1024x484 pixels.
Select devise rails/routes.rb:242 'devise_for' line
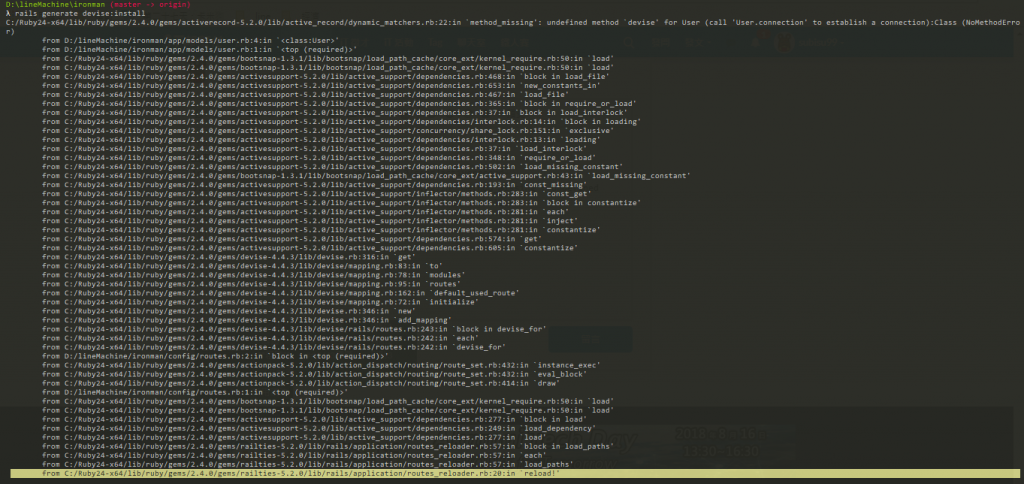[x=274, y=348]
